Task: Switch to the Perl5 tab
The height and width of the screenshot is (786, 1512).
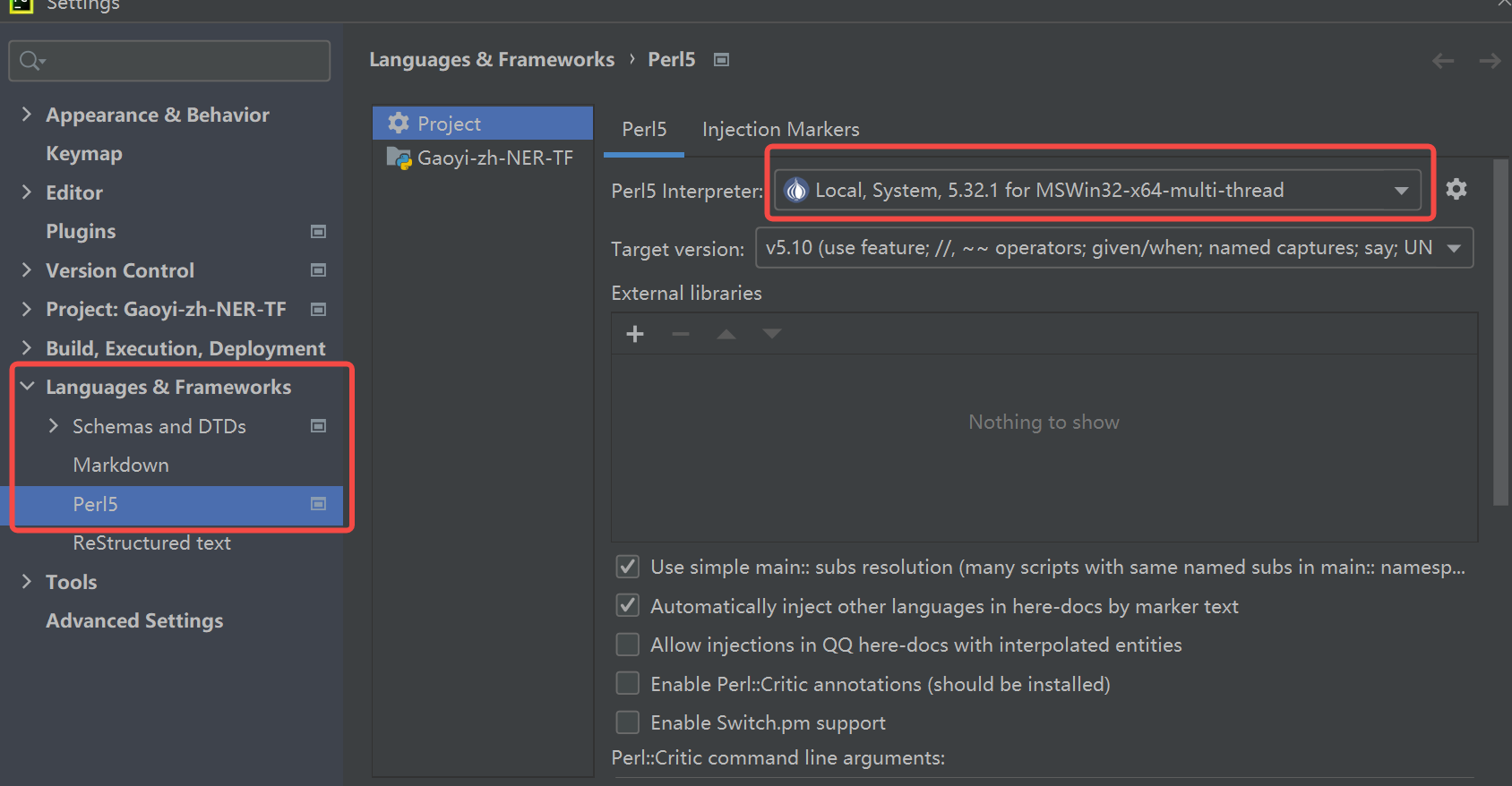Action: pyautogui.click(x=644, y=130)
